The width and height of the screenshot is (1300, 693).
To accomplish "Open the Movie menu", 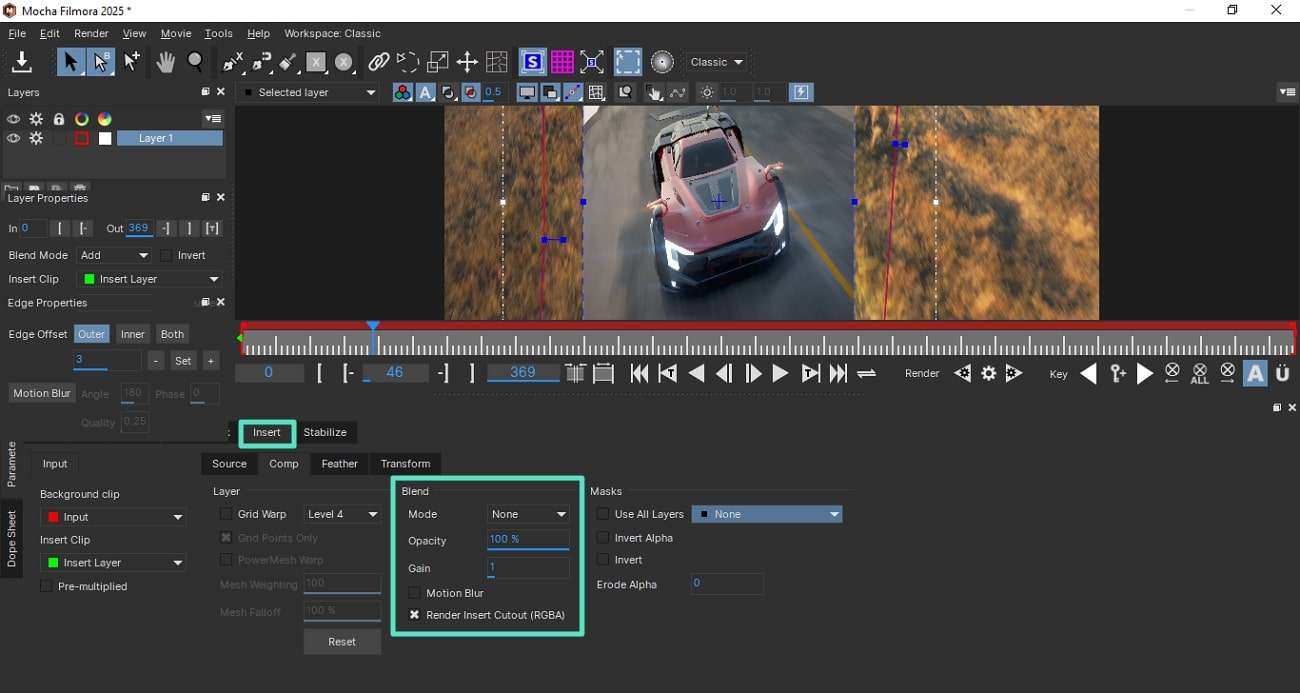I will 176,34.
